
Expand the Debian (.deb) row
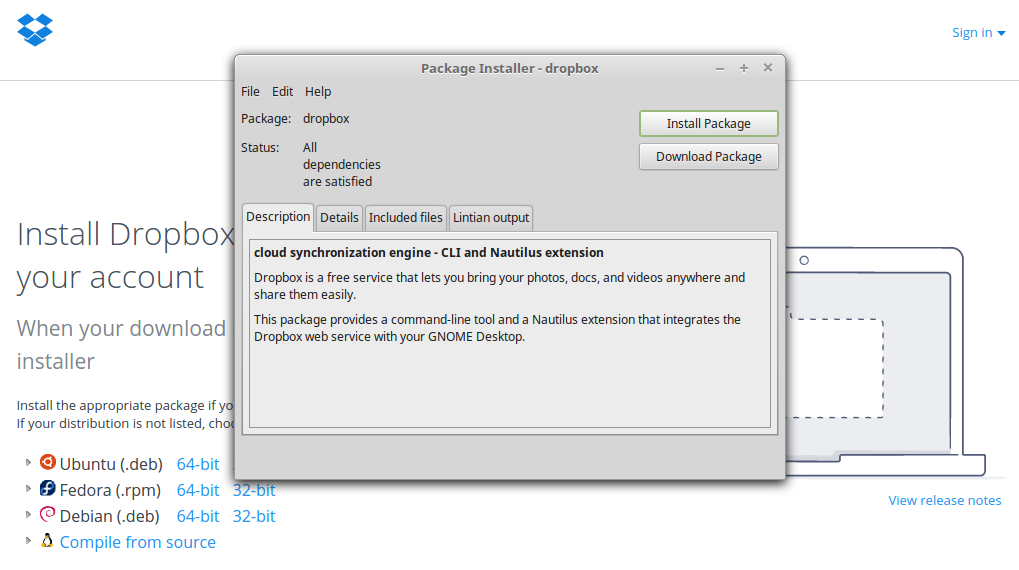point(28,515)
